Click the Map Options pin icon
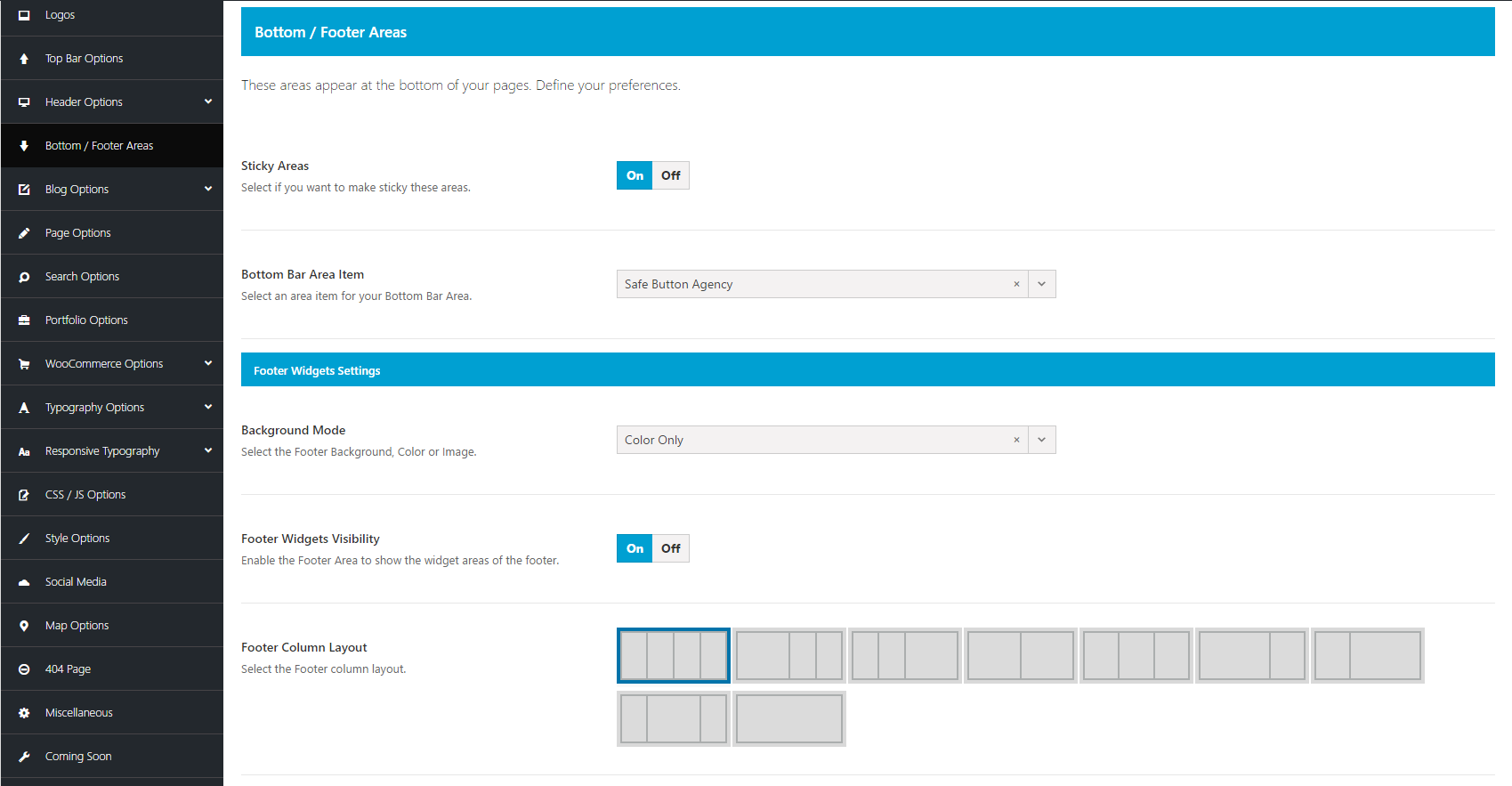The width and height of the screenshot is (1512, 786). 24,626
